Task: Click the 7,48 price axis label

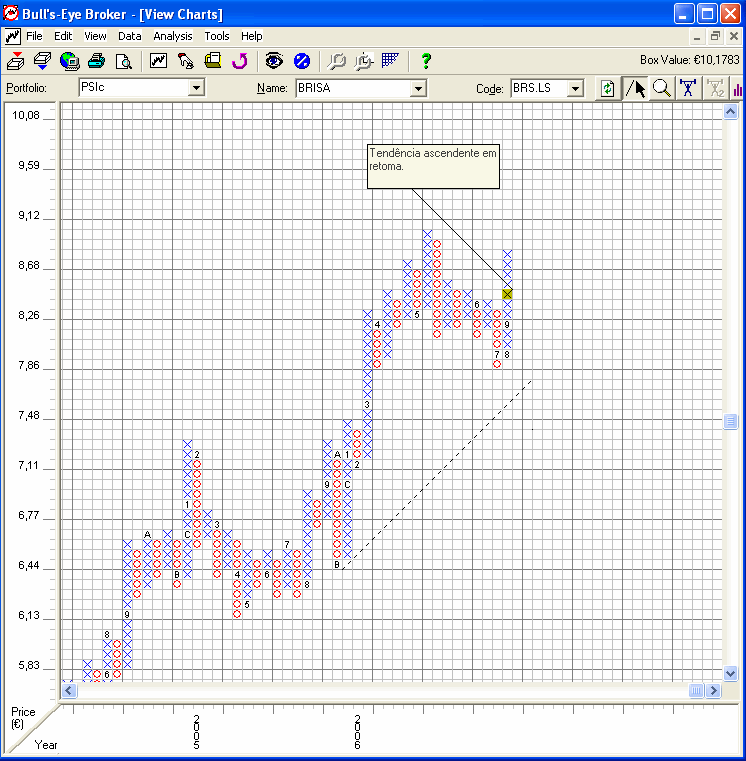Action: click(x=29, y=415)
